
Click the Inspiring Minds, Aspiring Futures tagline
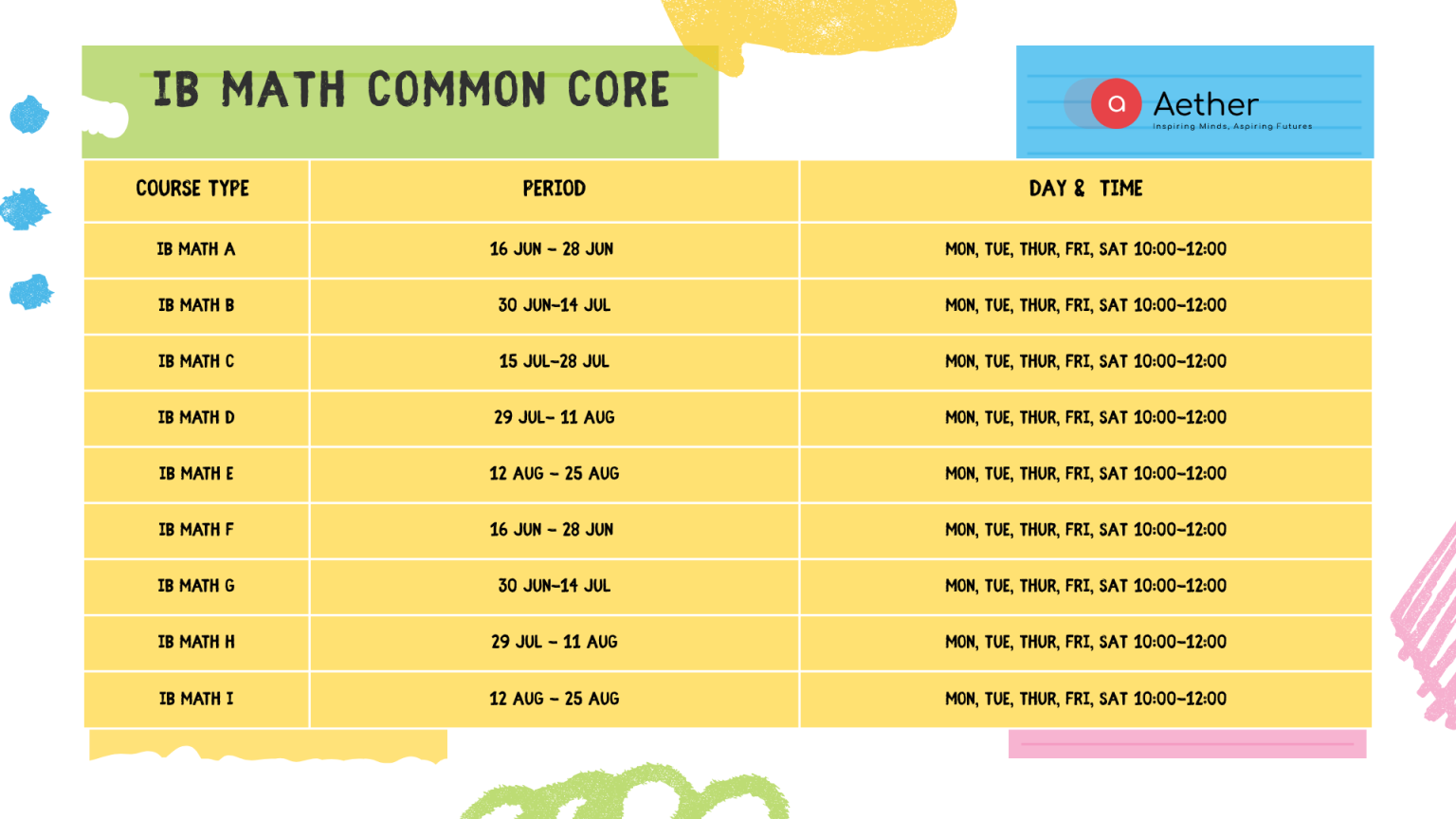(x=1232, y=126)
